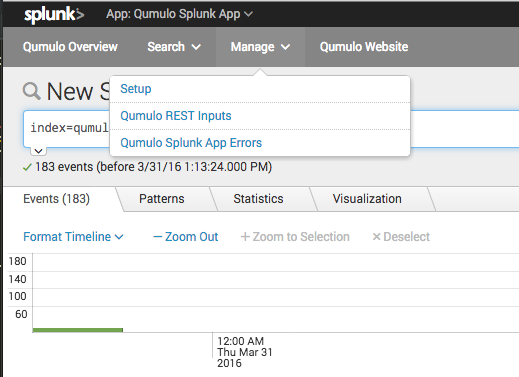Click the 12:00 AM Thu Mar 31 label
519x377 pixels.
tap(245, 352)
